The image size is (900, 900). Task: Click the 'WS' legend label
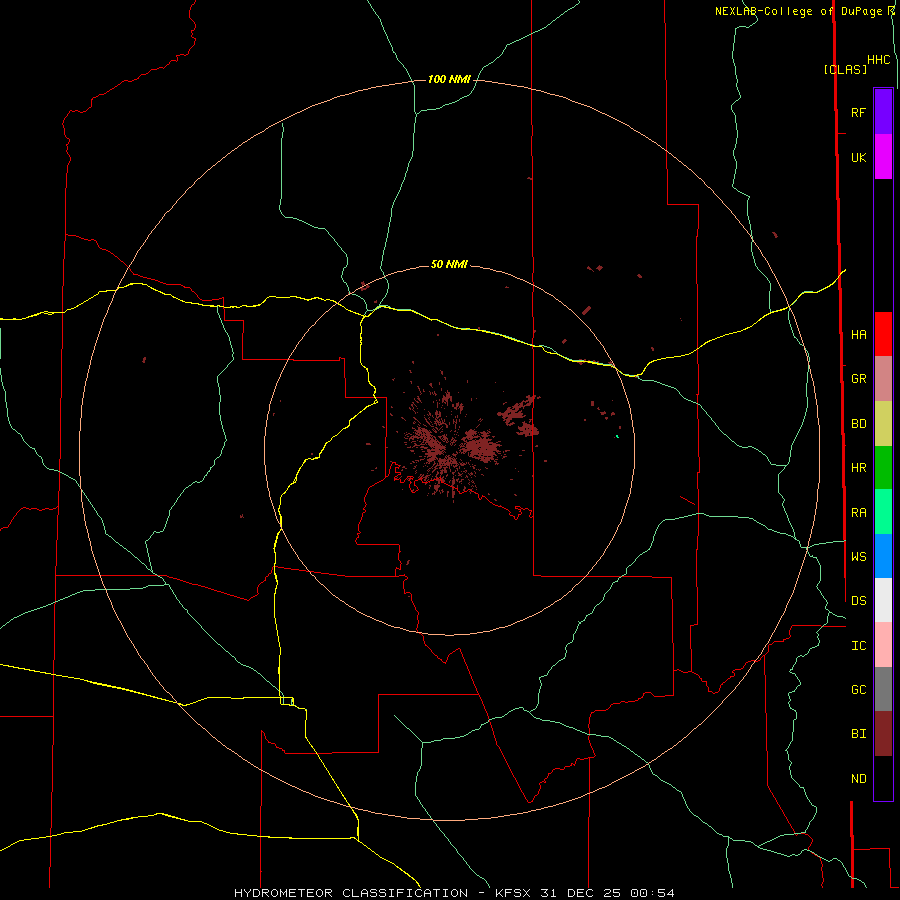pyautogui.click(x=859, y=557)
